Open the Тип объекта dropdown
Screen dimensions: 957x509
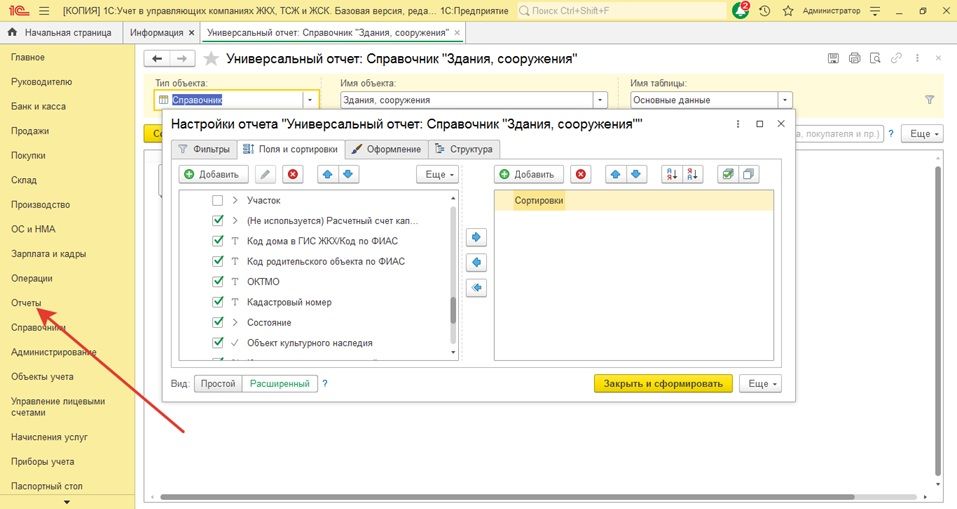tap(310, 100)
